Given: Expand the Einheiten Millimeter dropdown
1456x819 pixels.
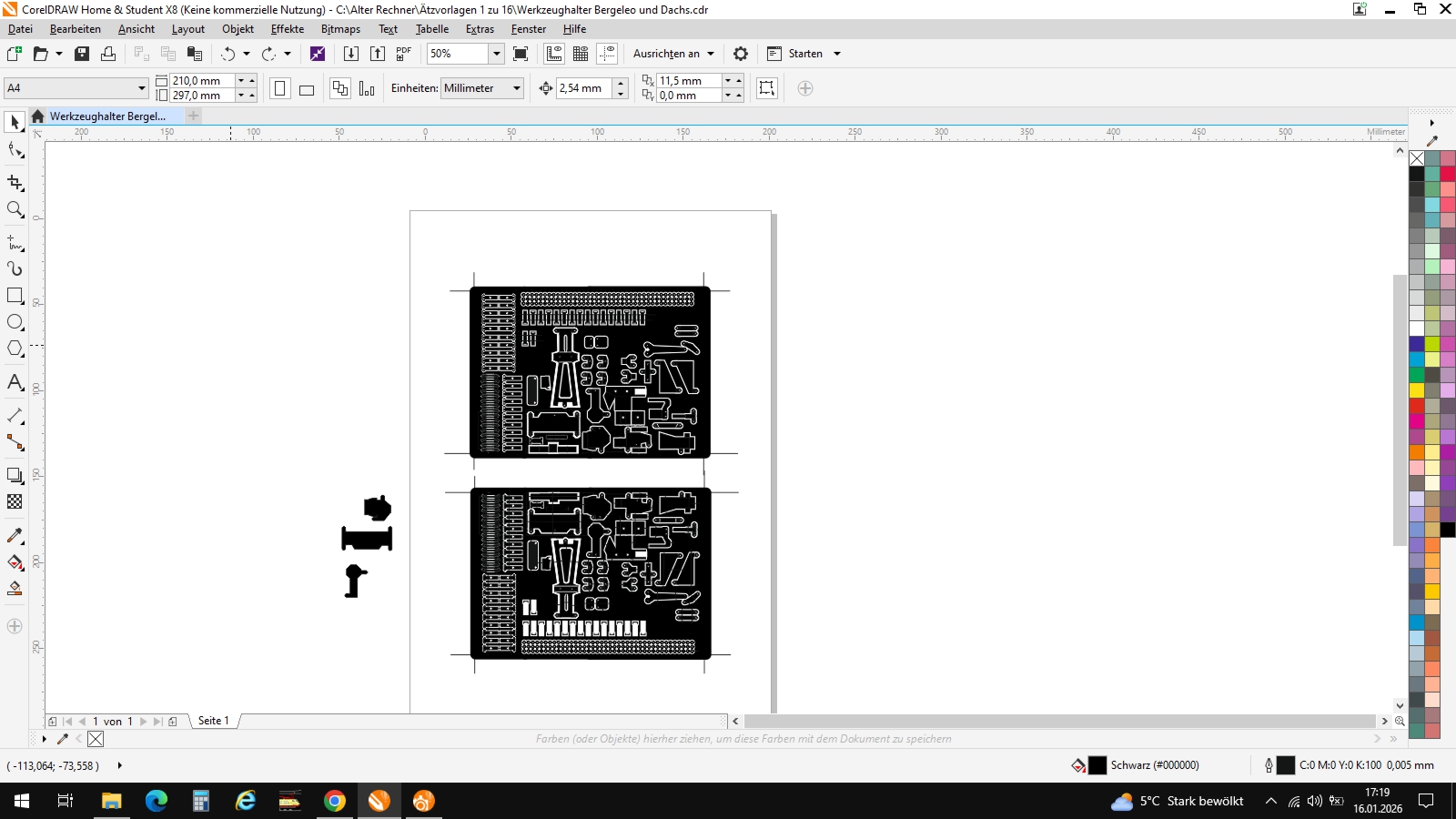Looking at the screenshot, I should coord(517,88).
